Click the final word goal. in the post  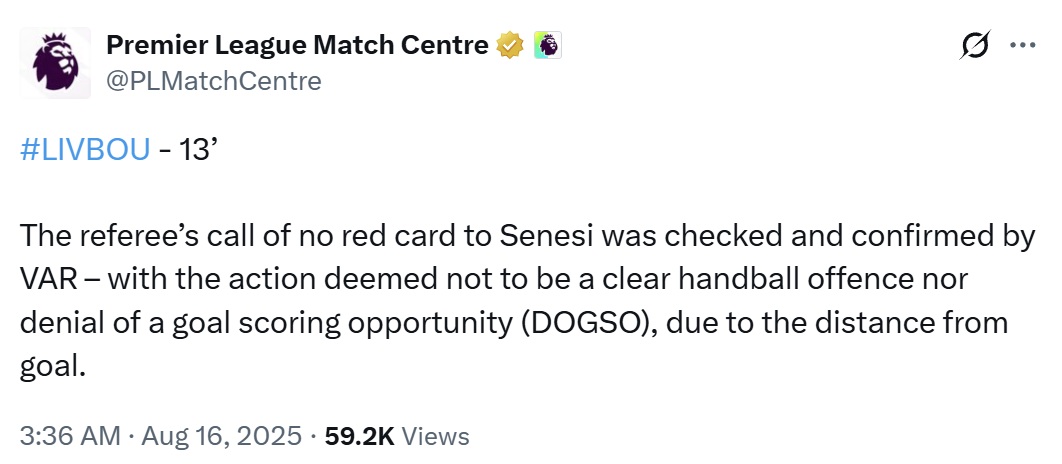pos(54,367)
